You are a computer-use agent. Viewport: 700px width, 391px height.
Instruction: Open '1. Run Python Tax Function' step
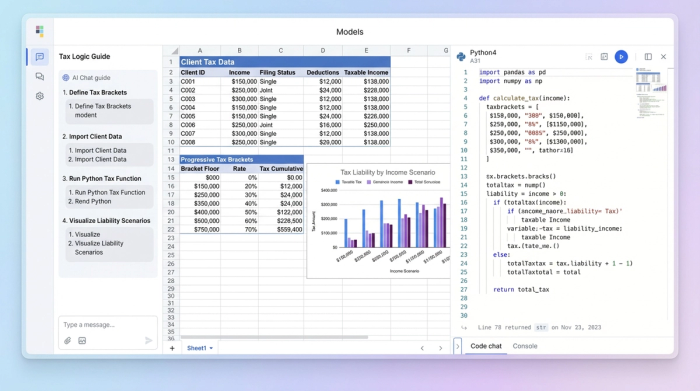click(x=107, y=192)
